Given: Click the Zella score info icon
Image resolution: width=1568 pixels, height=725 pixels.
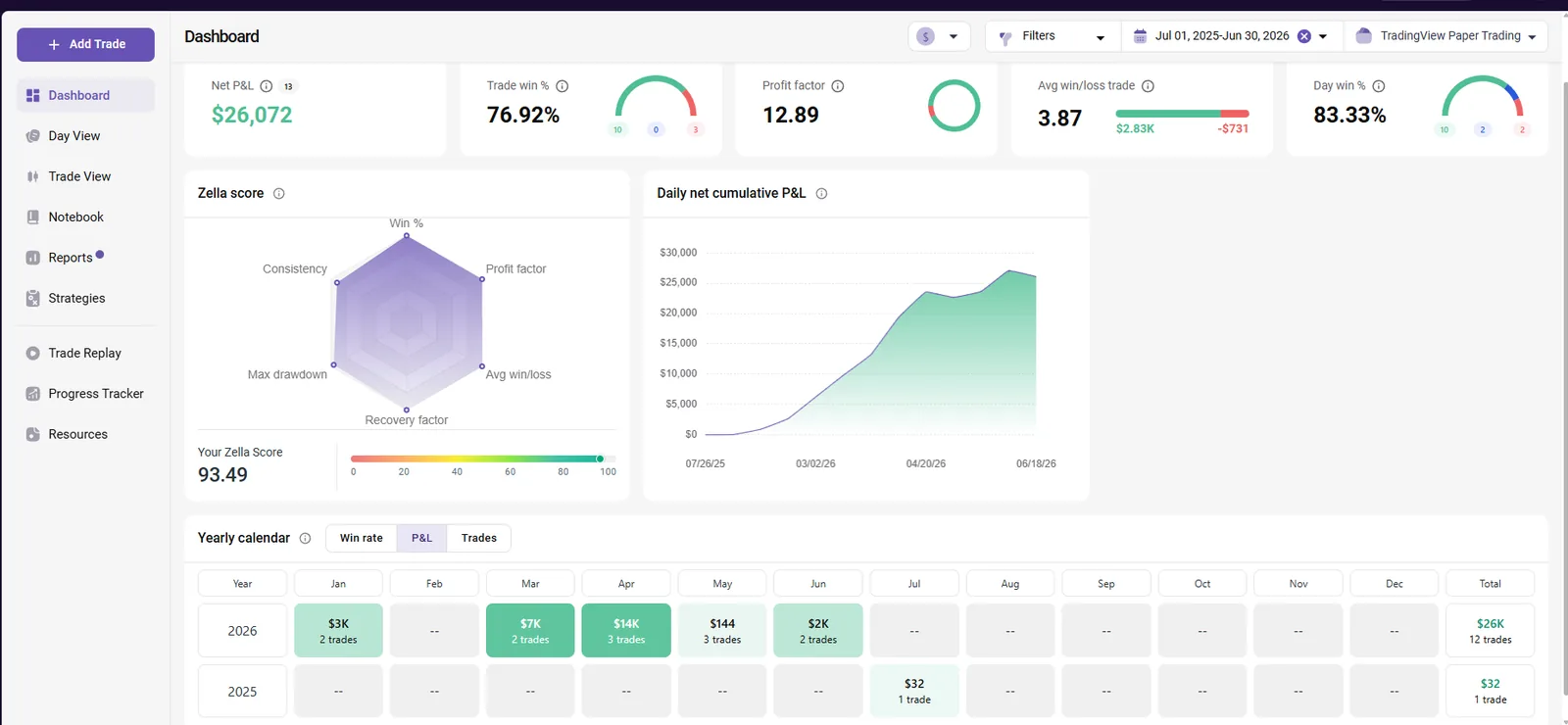Looking at the screenshot, I should pos(279,194).
